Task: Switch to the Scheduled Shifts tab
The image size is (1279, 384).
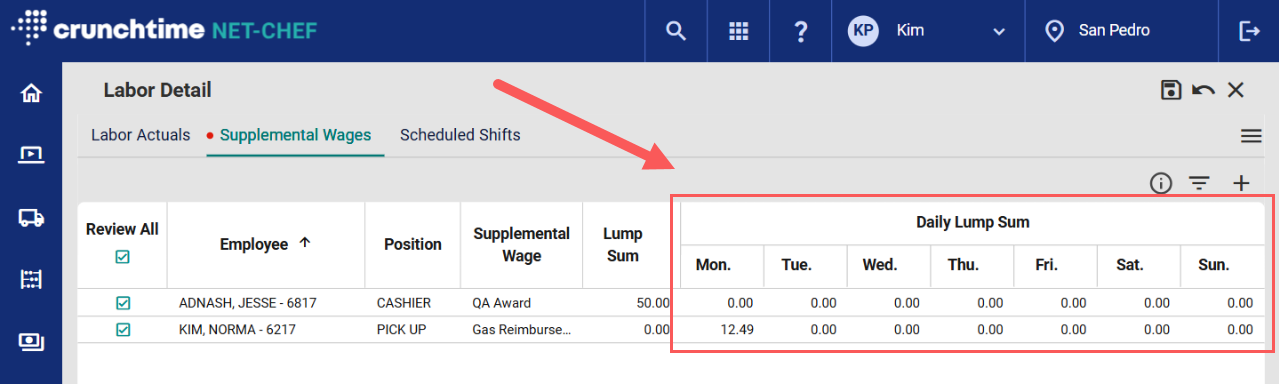Action: (460, 135)
